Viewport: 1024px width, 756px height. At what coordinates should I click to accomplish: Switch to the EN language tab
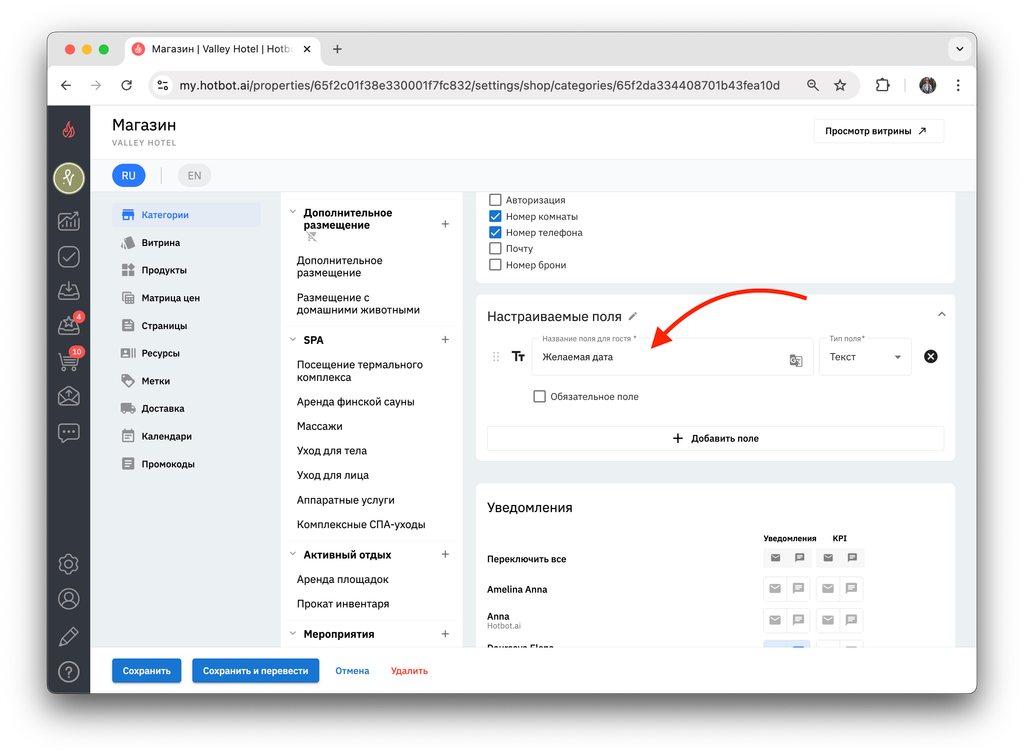pyautogui.click(x=194, y=176)
